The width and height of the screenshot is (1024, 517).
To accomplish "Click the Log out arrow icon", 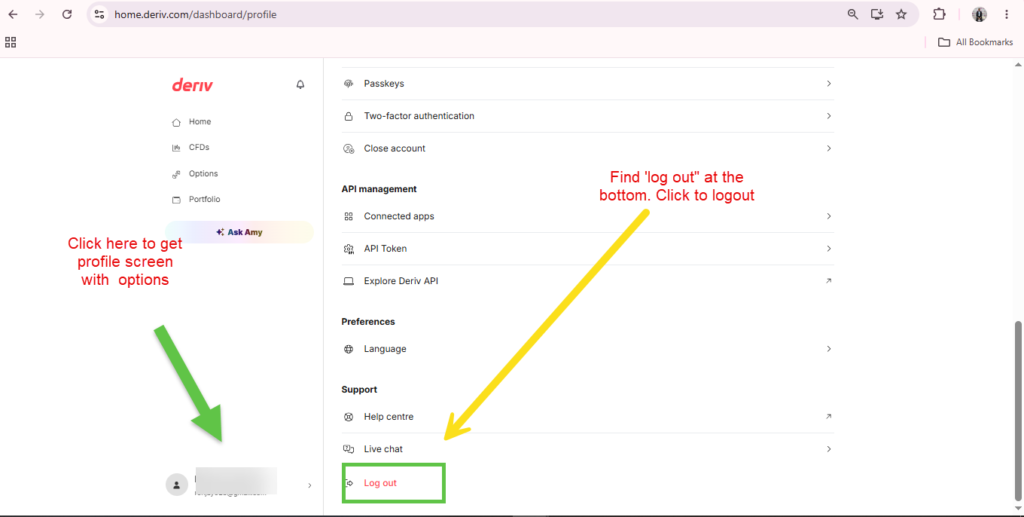I will click(349, 483).
